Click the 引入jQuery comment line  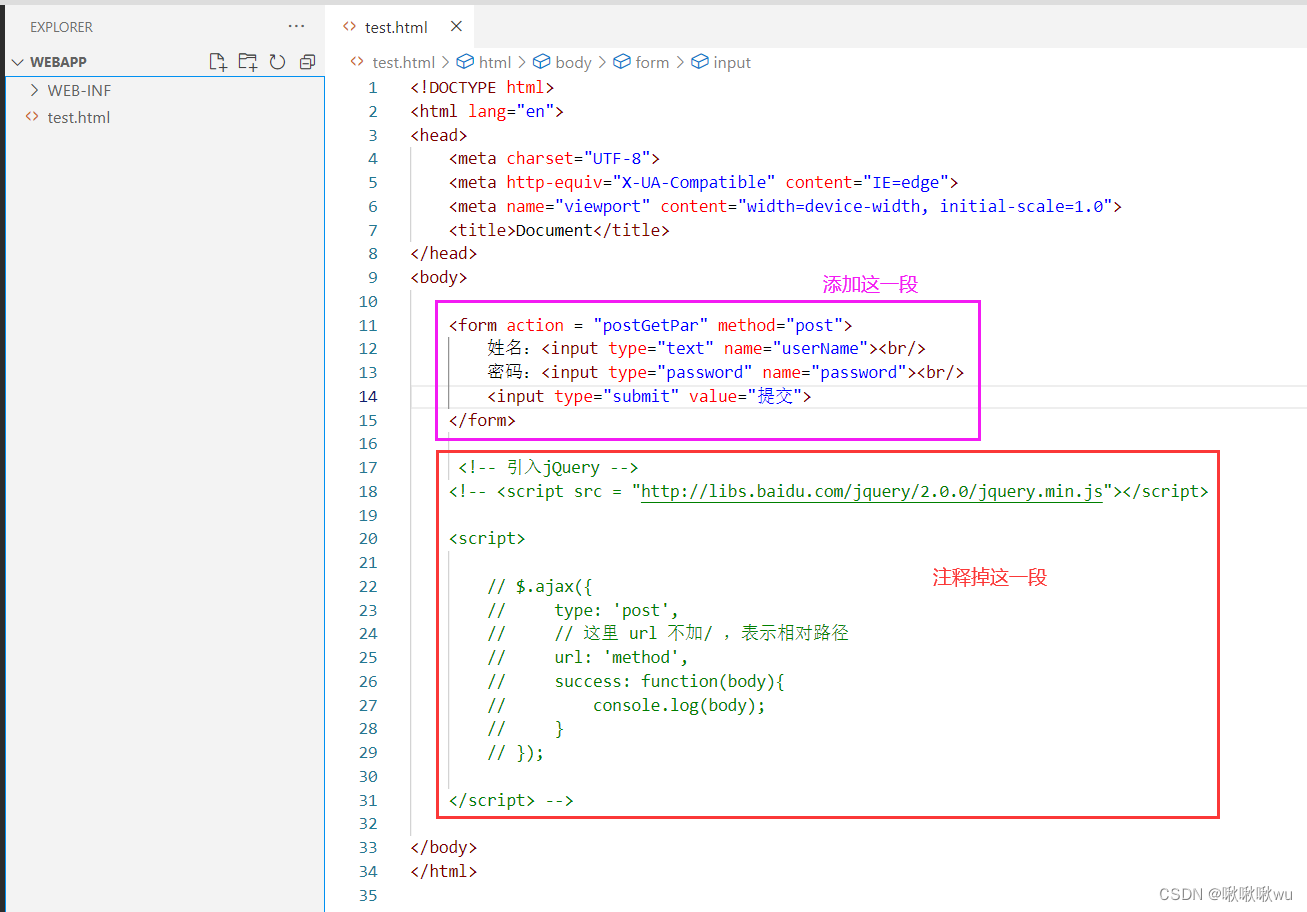[548, 467]
